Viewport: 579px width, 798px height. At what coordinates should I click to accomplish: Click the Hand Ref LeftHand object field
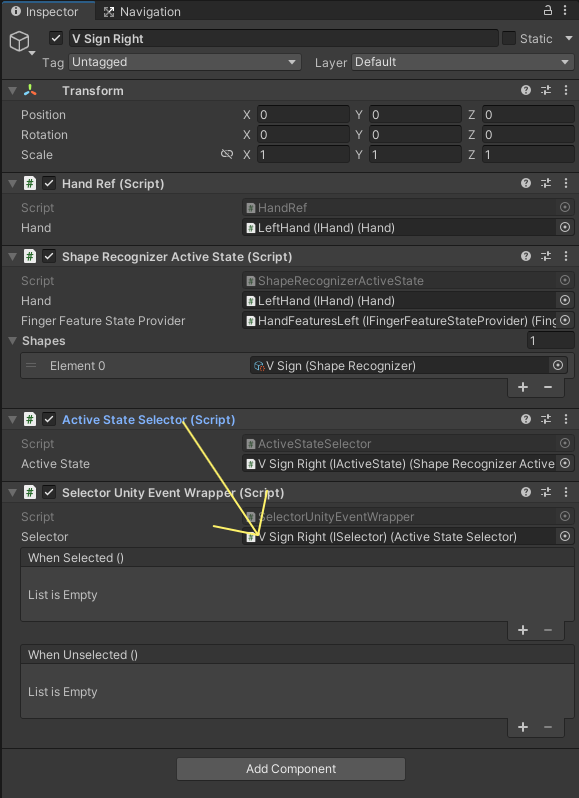[400, 227]
